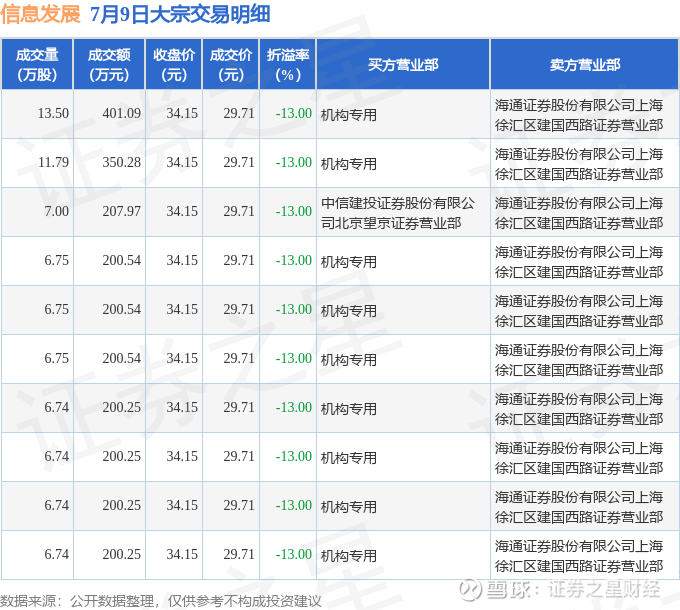Click the 雪球 logo icon
The height and width of the screenshot is (610, 680).
click(471, 590)
